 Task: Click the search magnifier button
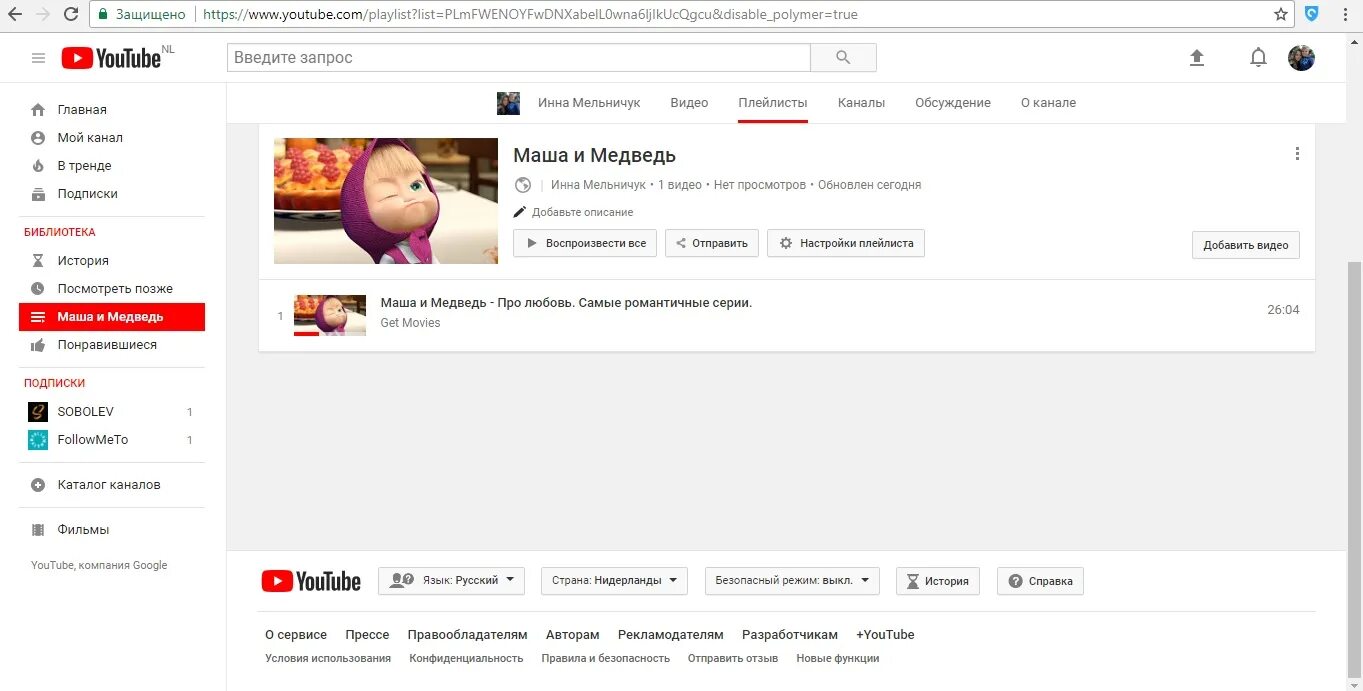(843, 58)
